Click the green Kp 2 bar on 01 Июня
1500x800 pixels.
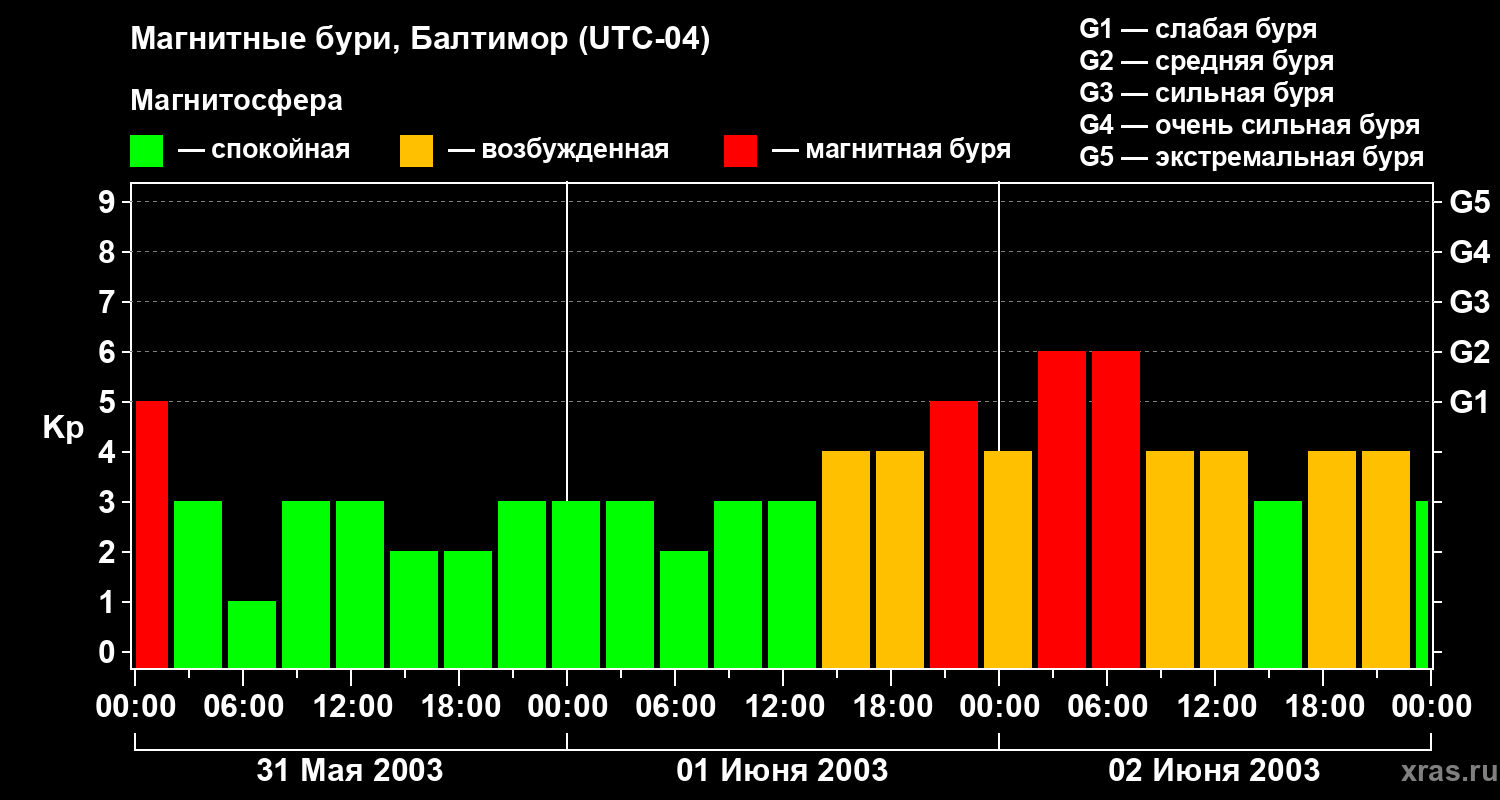[x=684, y=609]
